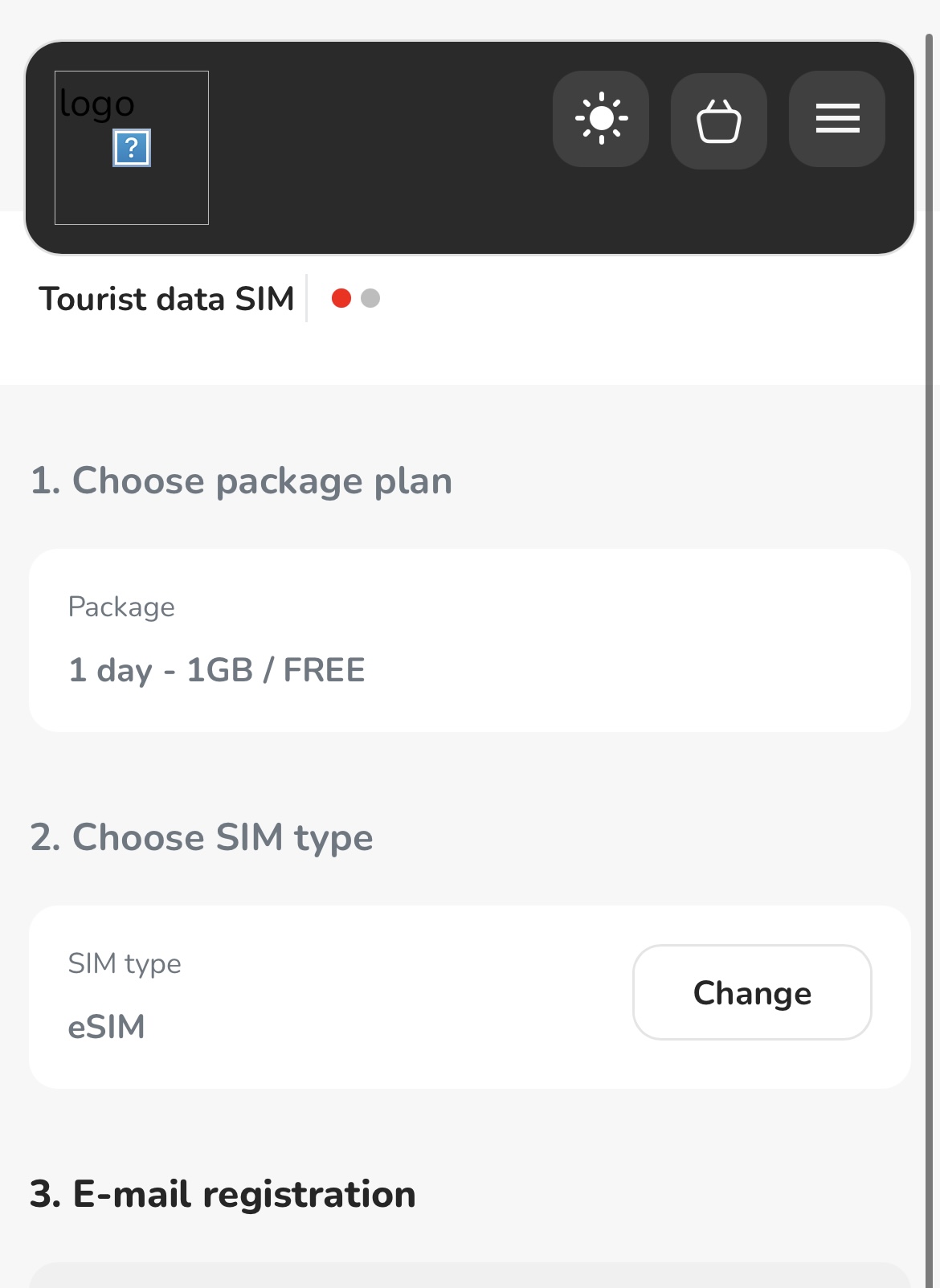The height and width of the screenshot is (1288, 940).
Task: Select the red step indicator dot
Action: coord(341,298)
